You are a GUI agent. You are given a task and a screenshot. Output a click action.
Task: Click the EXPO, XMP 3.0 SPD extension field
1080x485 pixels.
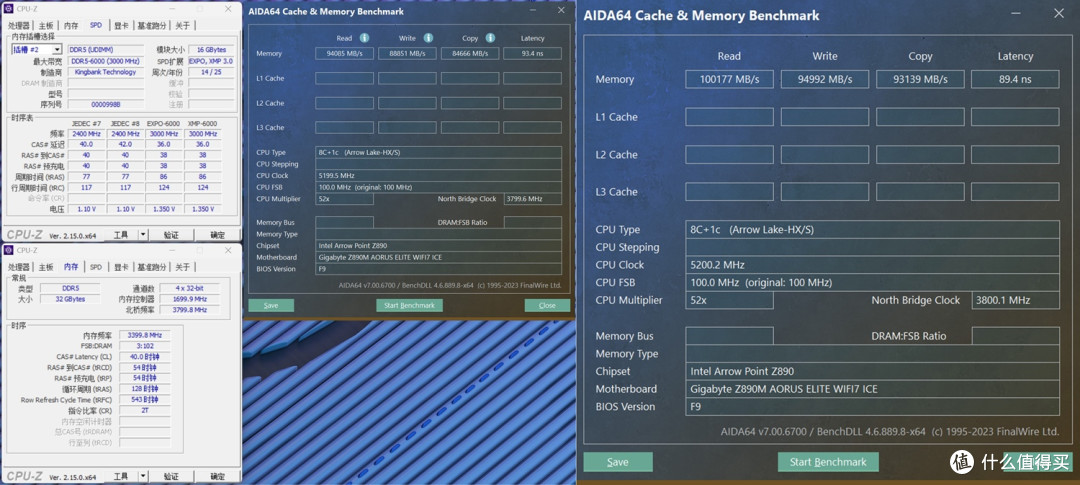coord(211,61)
